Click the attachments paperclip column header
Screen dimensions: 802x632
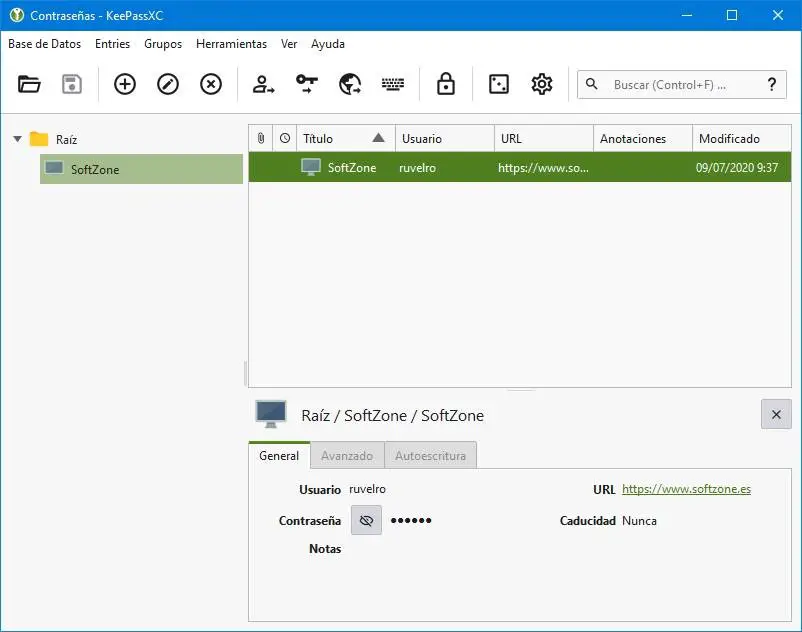261,138
